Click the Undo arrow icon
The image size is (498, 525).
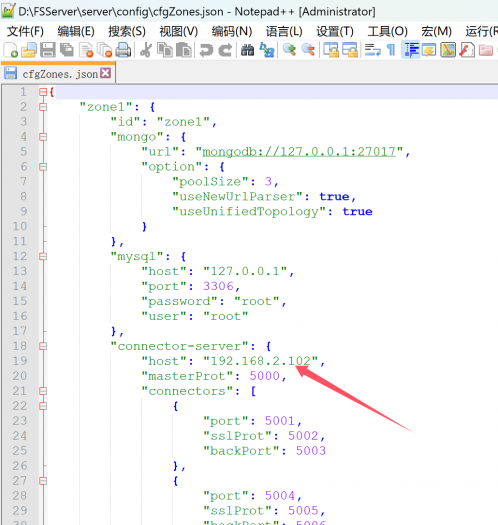click(206, 50)
